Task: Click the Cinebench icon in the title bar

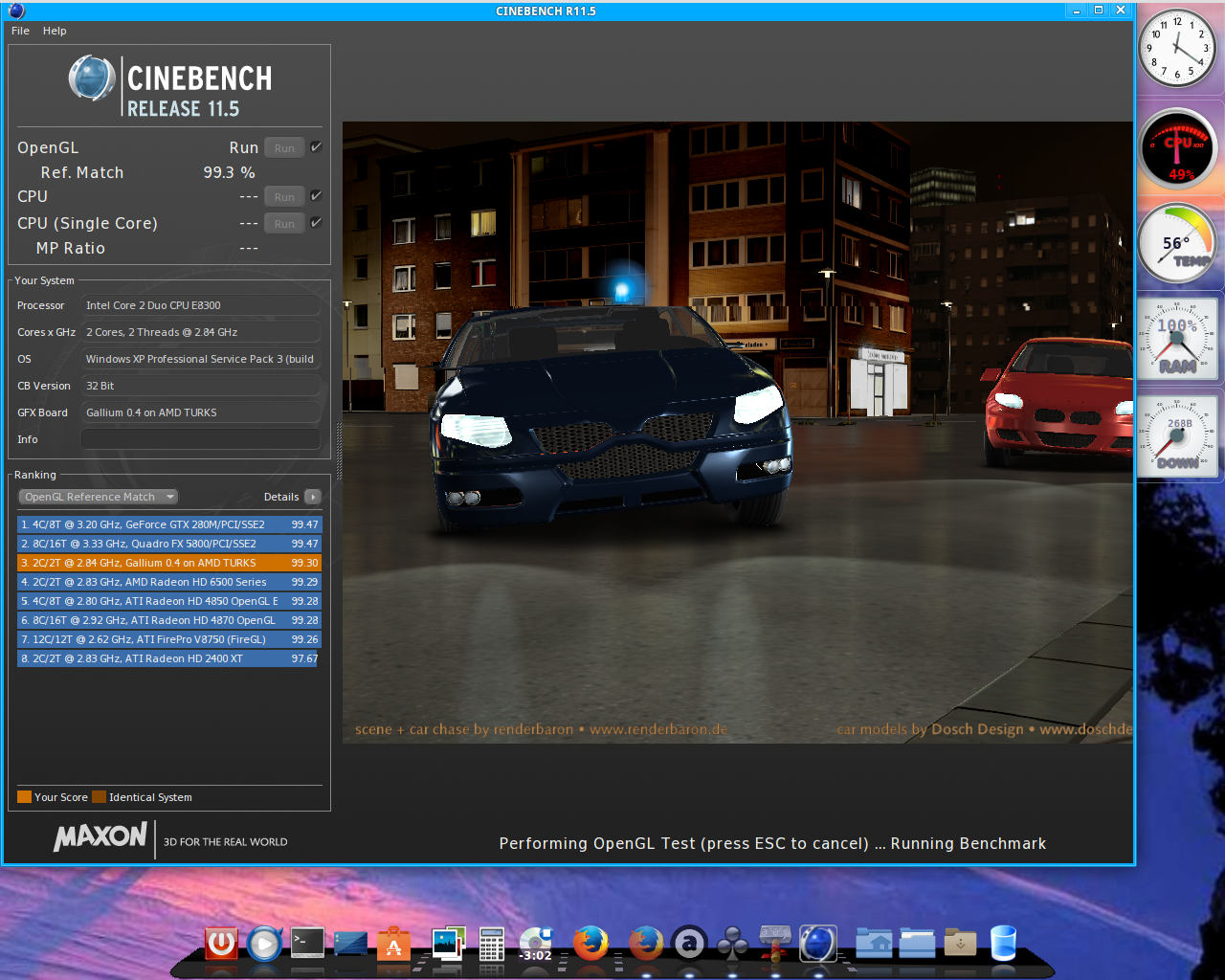Action: pyautogui.click(x=15, y=11)
